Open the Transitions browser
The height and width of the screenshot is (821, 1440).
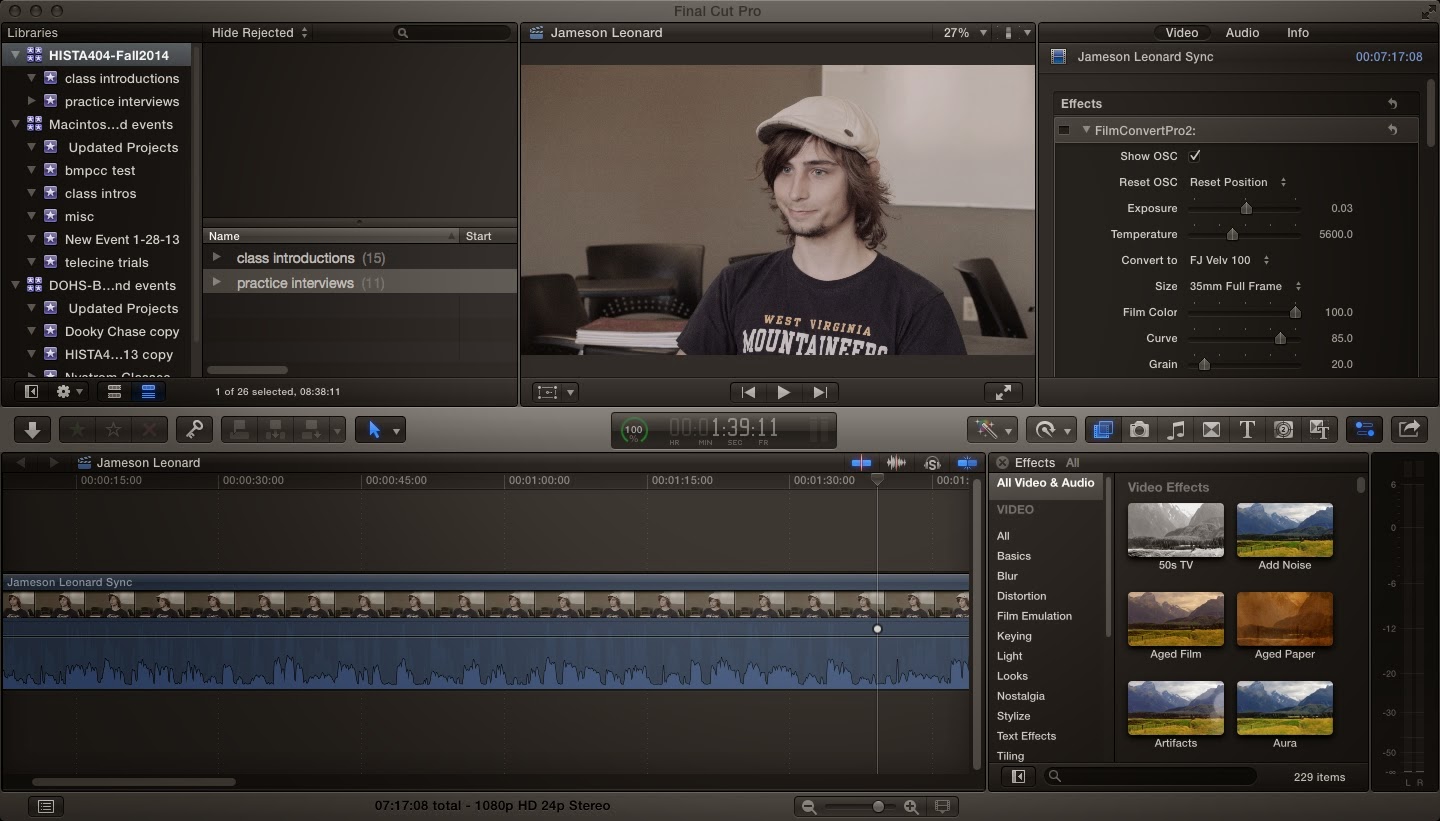[x=1212, y=430]
